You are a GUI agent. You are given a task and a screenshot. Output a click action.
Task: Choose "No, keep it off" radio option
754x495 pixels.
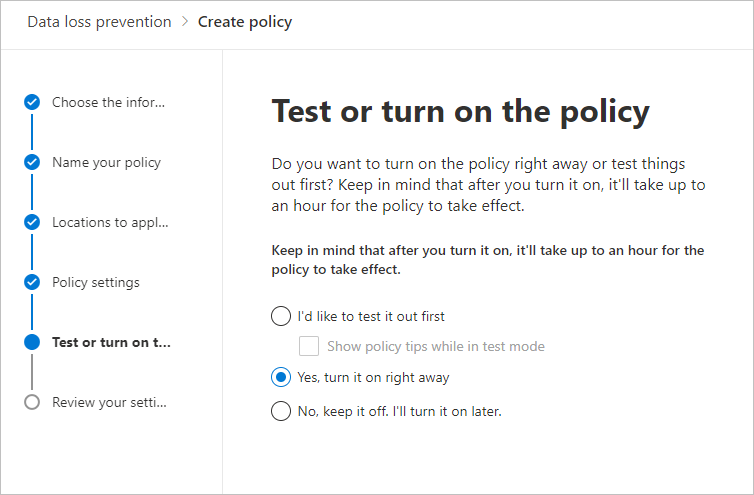[281, 411]
